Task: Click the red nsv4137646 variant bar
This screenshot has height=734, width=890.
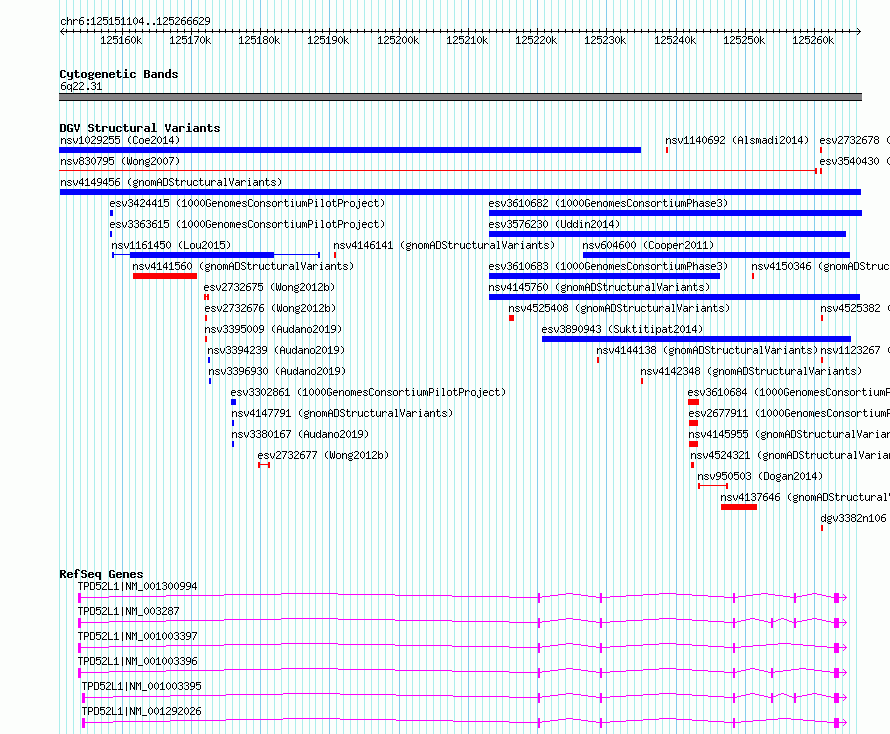Action: (x=738, y=507)
